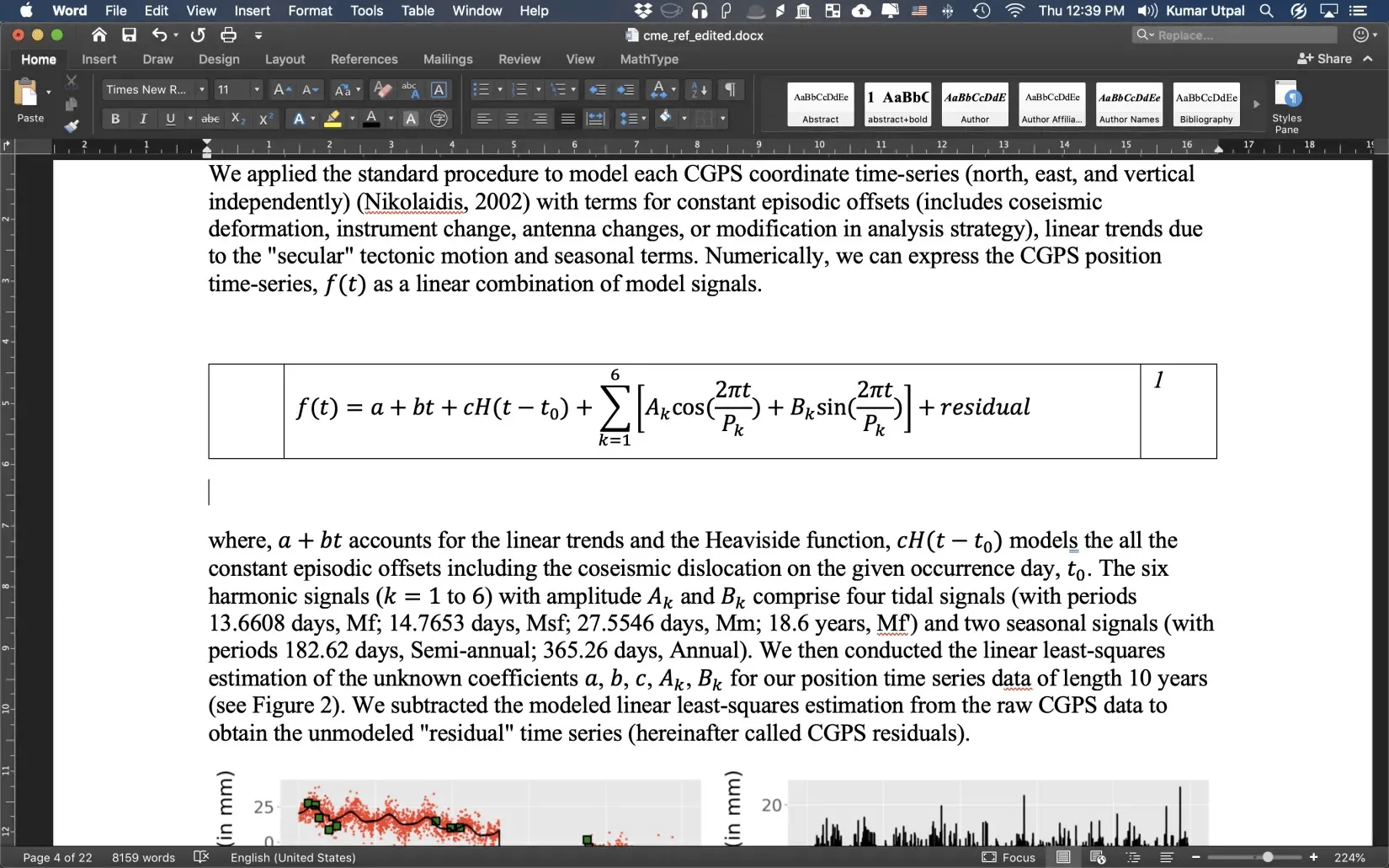Viewport: 1389px width, 868px height.
Task: Center align the paragraph
Action: click(x=512, y=119)
